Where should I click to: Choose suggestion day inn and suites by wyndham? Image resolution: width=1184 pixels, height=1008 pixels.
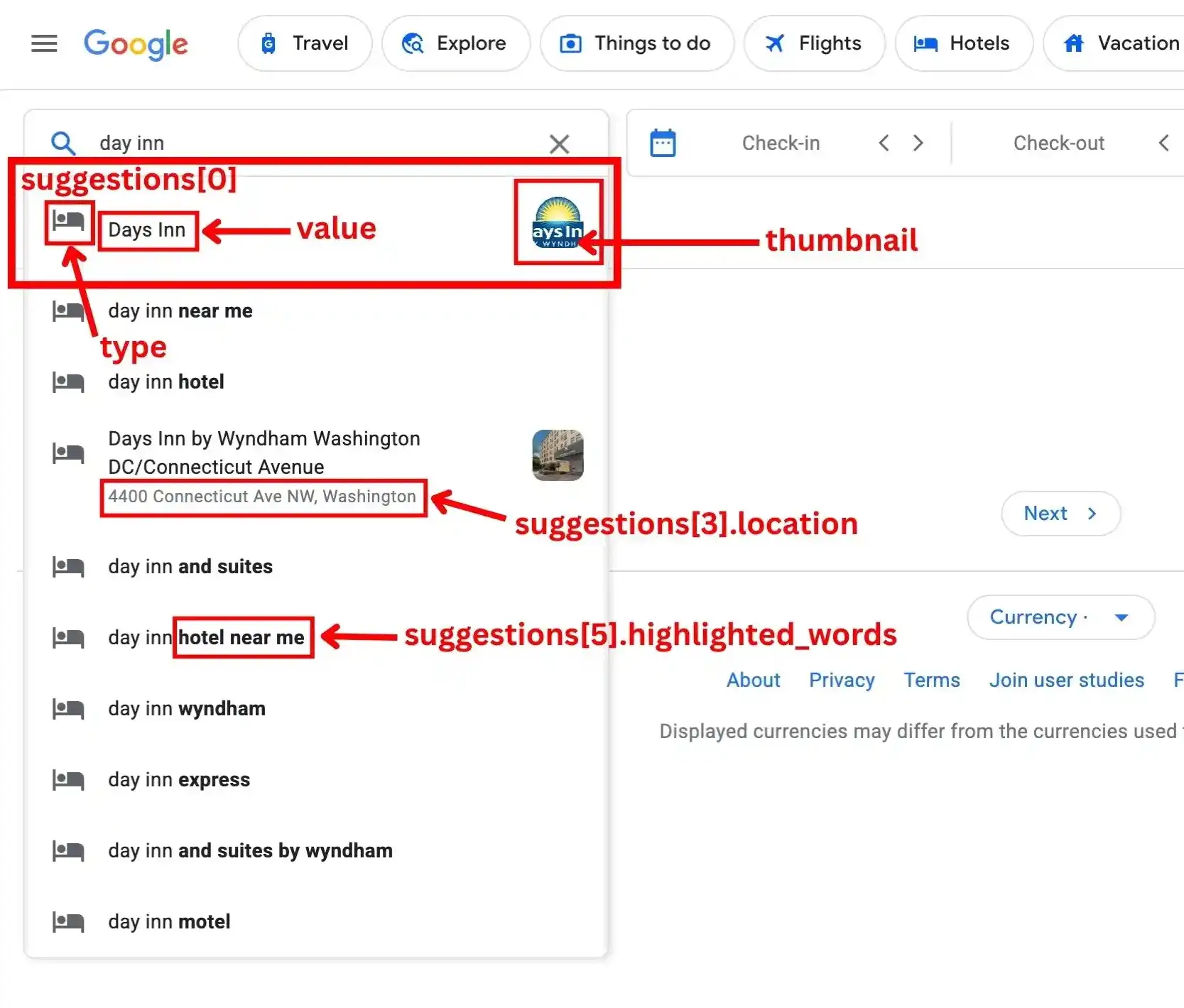click(x=316, y=851)
